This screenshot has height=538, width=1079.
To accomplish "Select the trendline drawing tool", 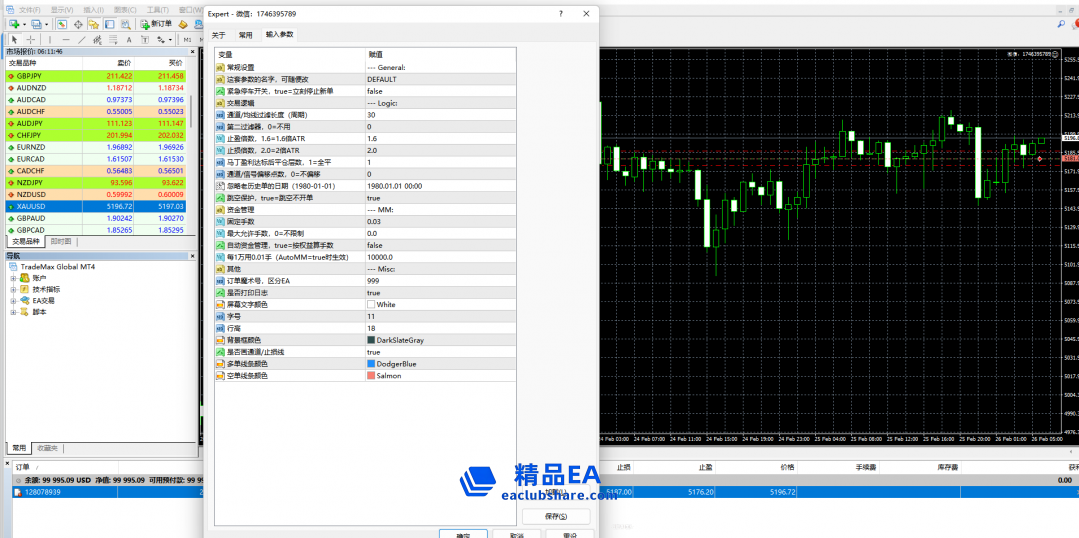I will coord(82,40).
